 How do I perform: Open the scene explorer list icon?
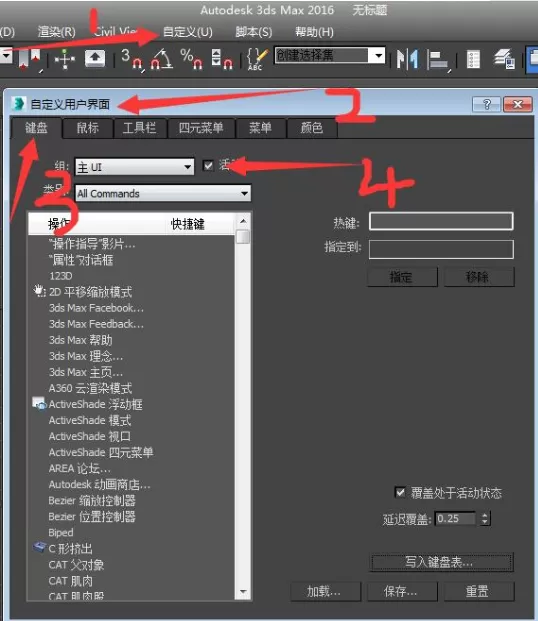473,59
